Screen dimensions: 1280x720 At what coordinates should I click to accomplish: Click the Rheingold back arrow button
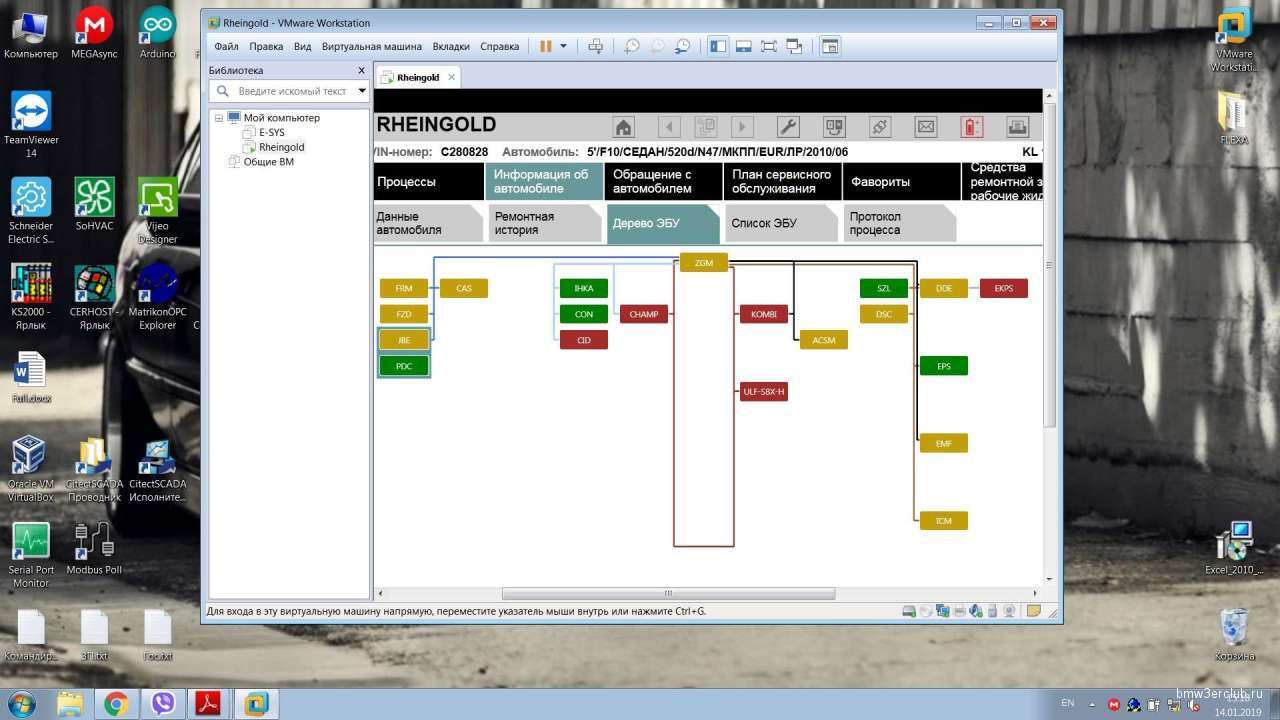pos(670,127)
